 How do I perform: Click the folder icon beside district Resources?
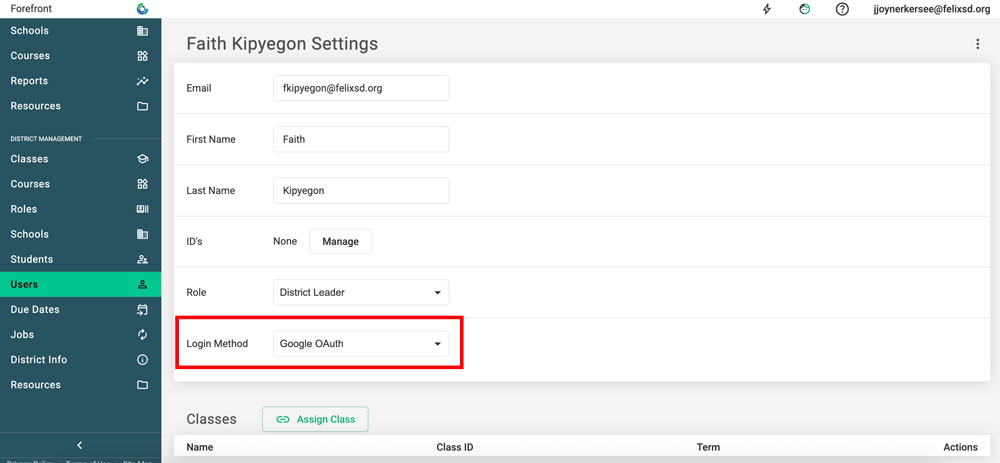(x=142, y=385)
